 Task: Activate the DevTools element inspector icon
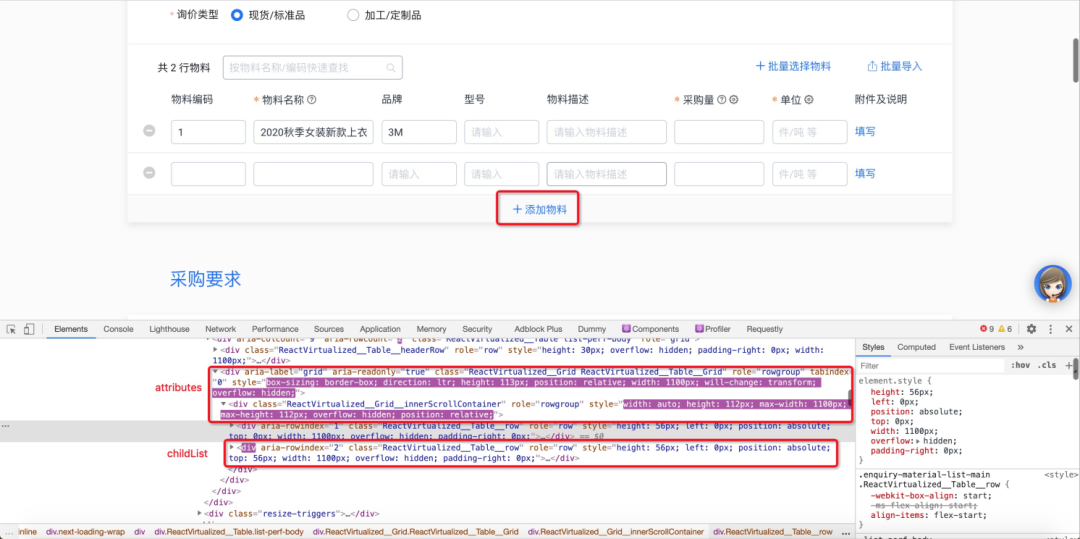point(12,329)
